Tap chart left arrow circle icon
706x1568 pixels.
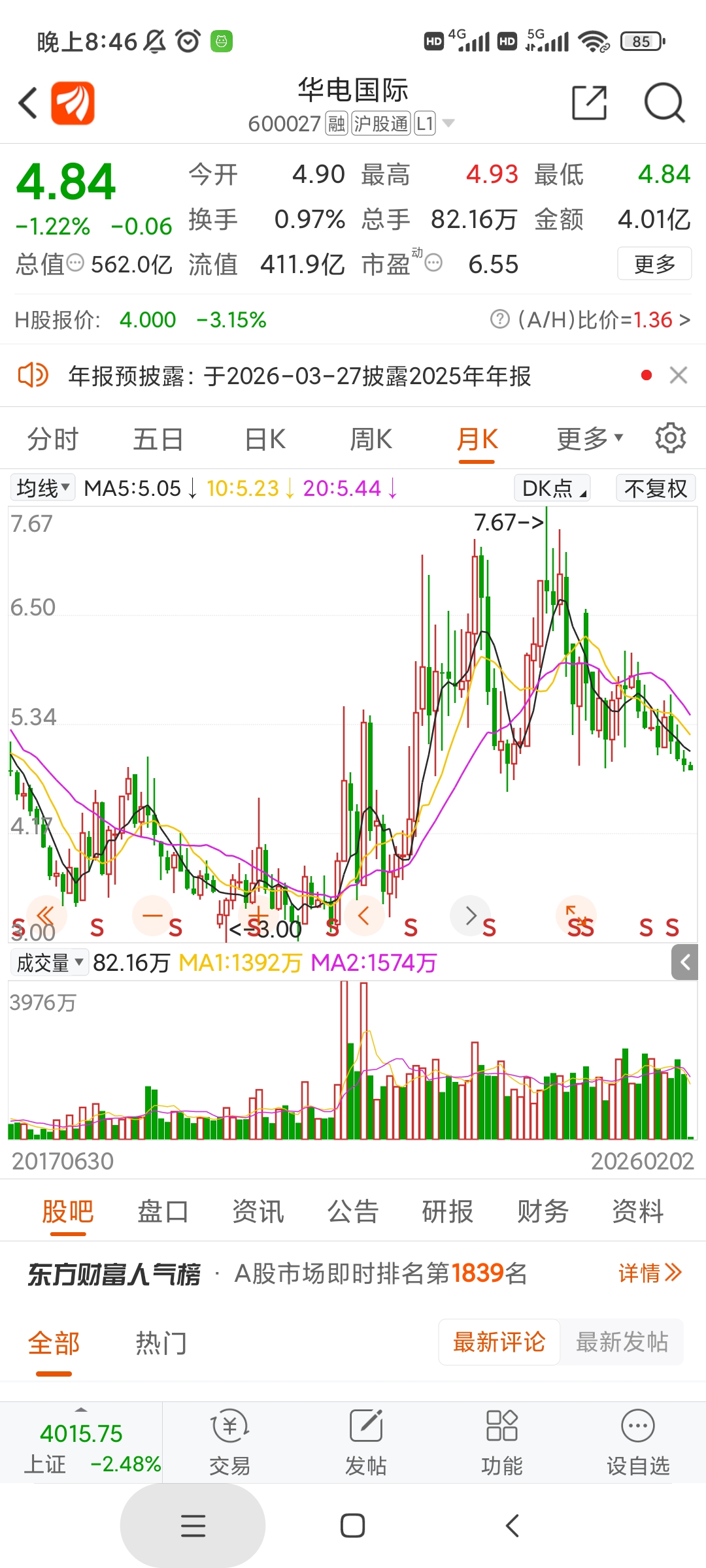click(x=364, y=915)
